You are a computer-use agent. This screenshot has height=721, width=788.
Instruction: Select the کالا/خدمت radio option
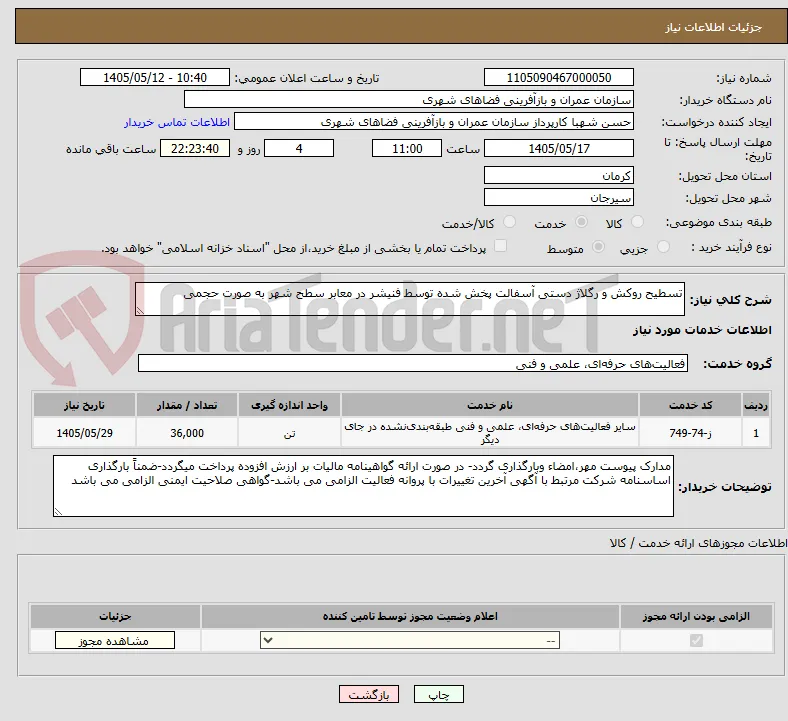click(509, 222)
